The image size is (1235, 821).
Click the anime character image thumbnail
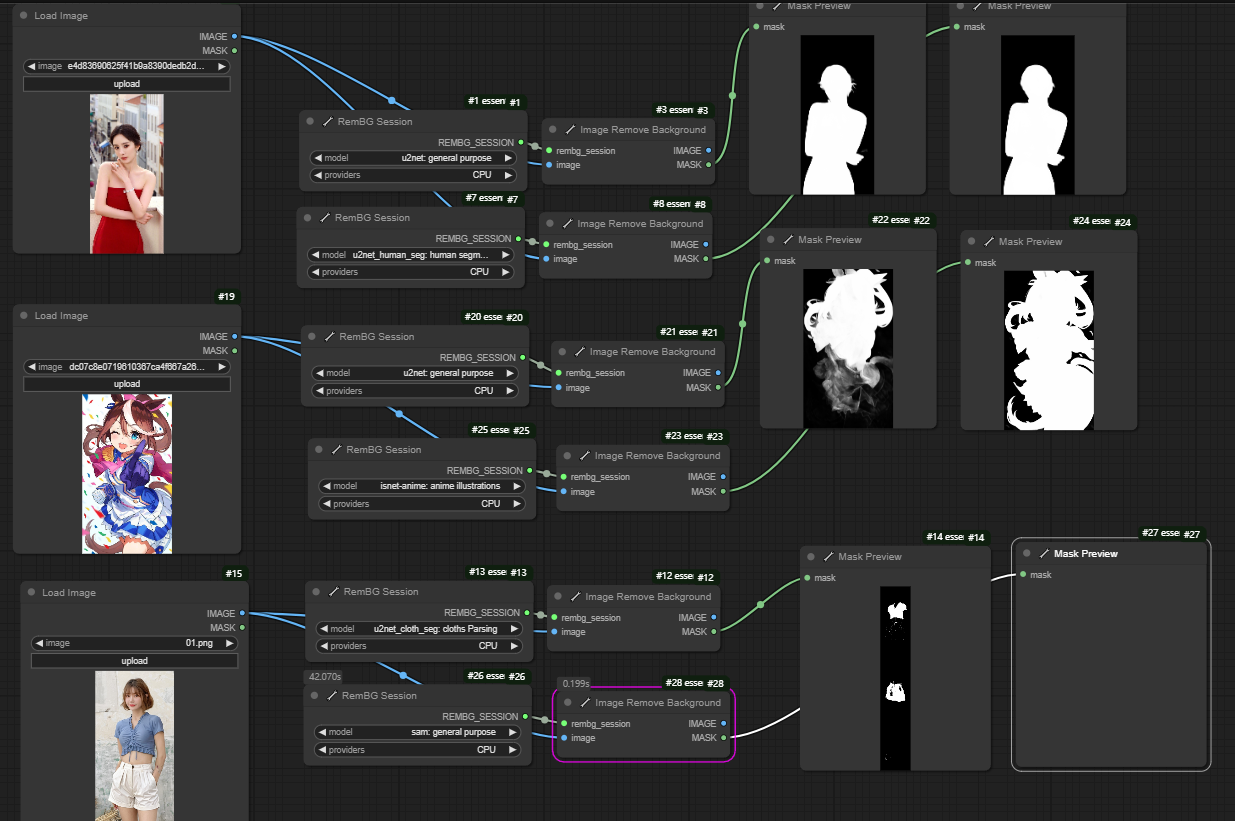pos(127,473)
